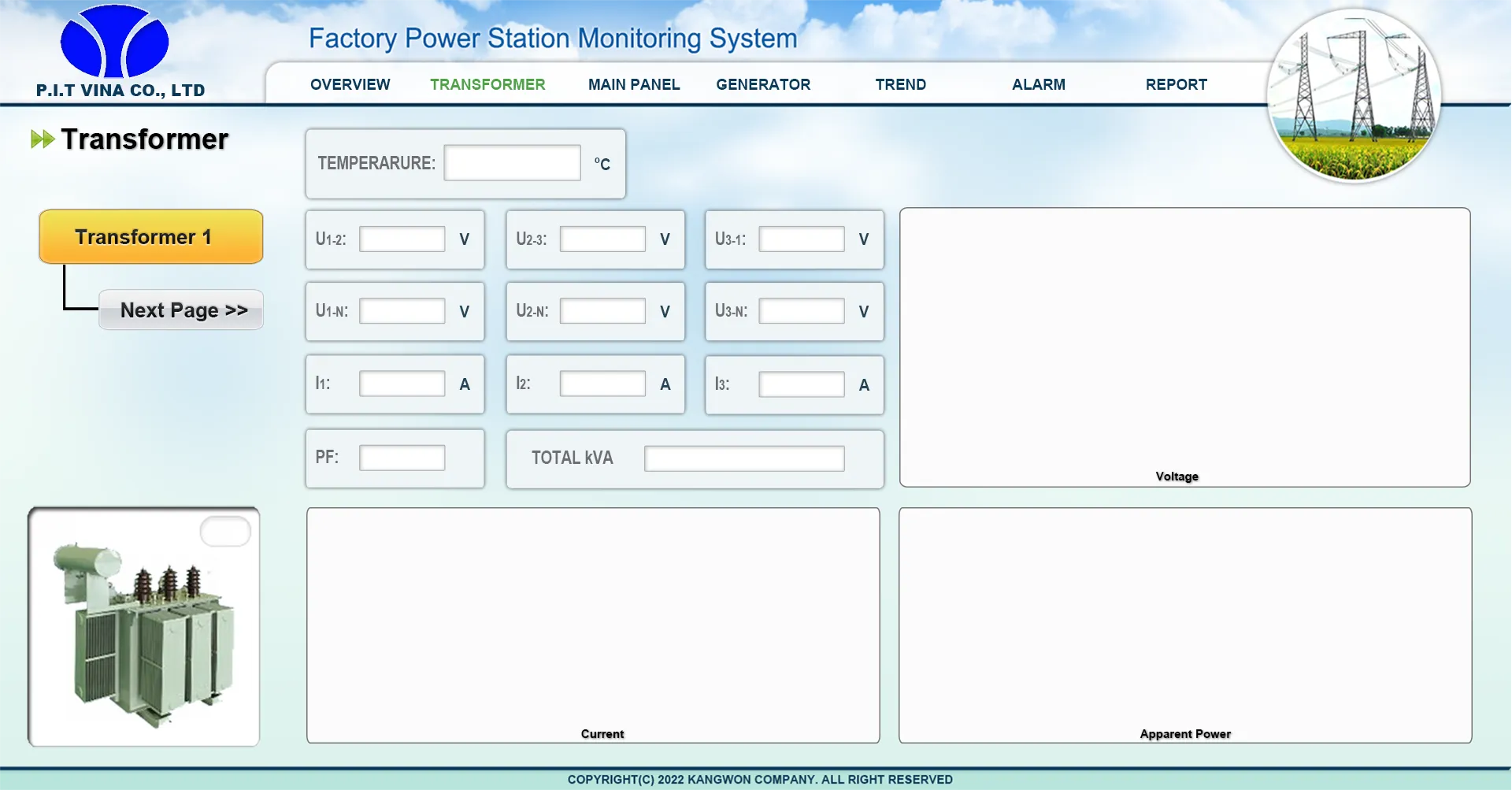This screenshot has height=790, width=1512.
Task: Click the PF value field
Action: pyautogui.click(x=402, y=458)
